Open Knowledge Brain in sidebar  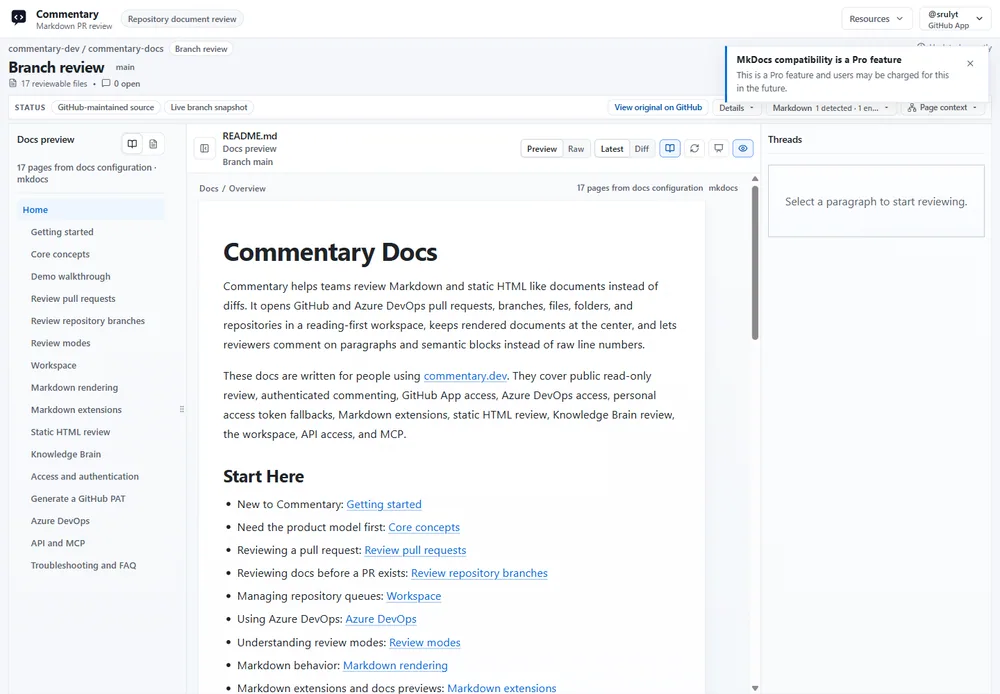(x=66, y=455)
